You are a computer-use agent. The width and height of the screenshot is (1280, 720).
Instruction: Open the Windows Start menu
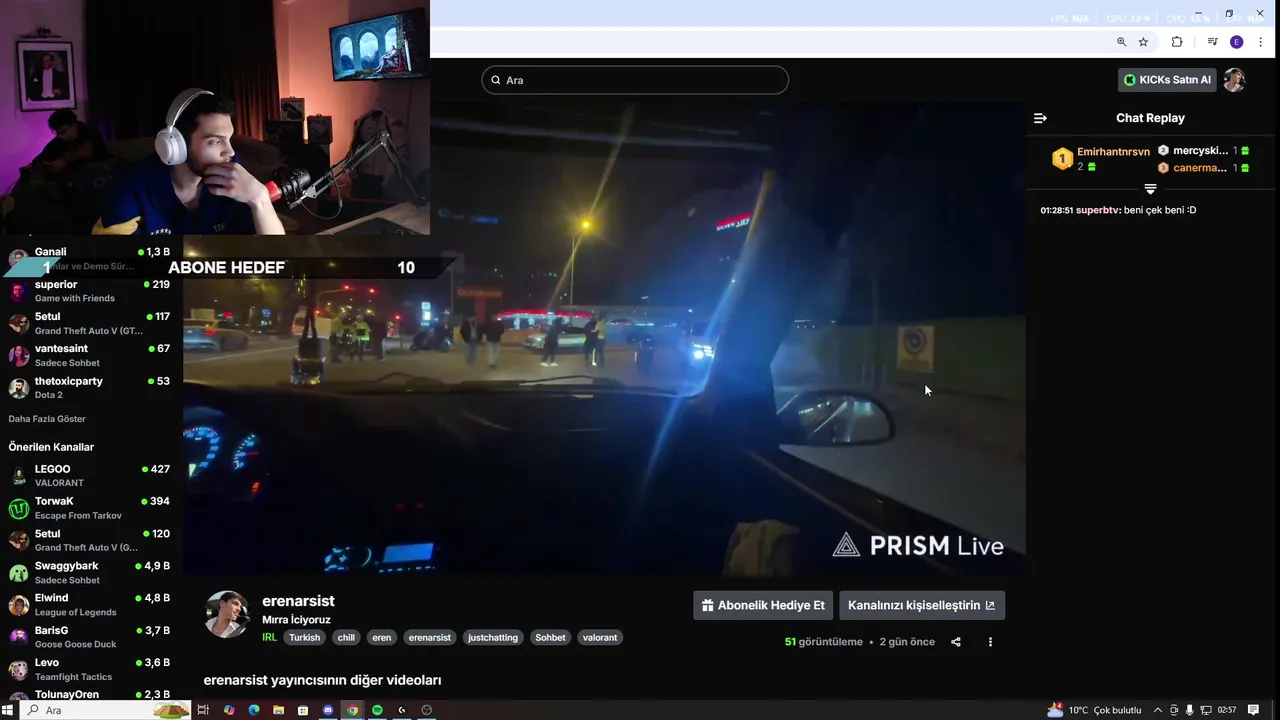[x=9, y=710]
